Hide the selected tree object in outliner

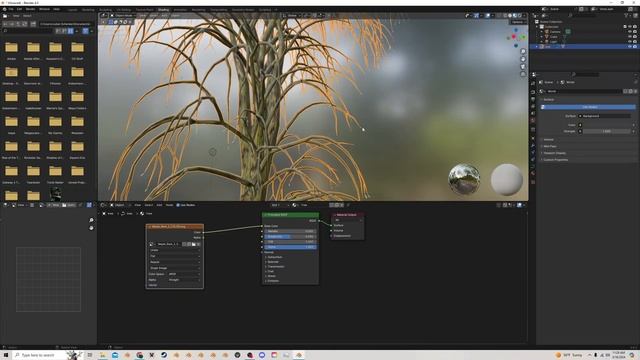pos(630,47)
